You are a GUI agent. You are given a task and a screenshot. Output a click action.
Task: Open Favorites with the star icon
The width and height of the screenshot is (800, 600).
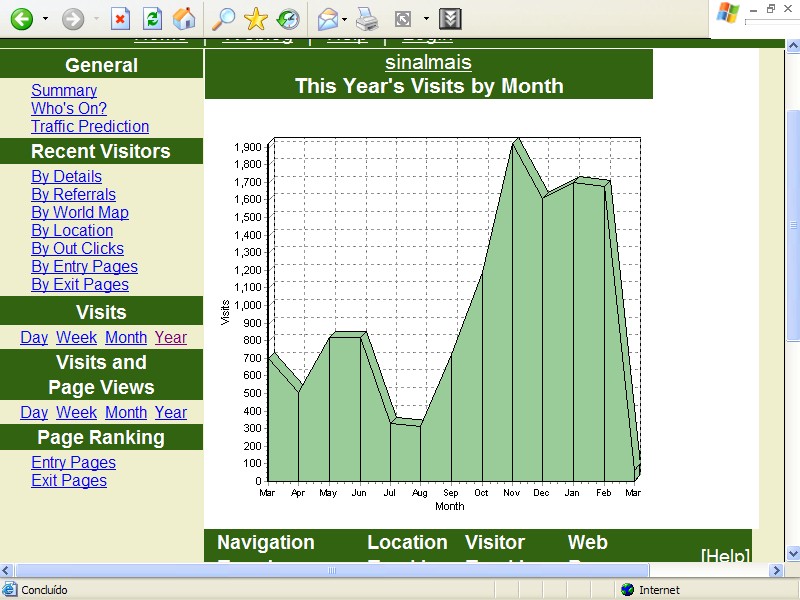256,19
